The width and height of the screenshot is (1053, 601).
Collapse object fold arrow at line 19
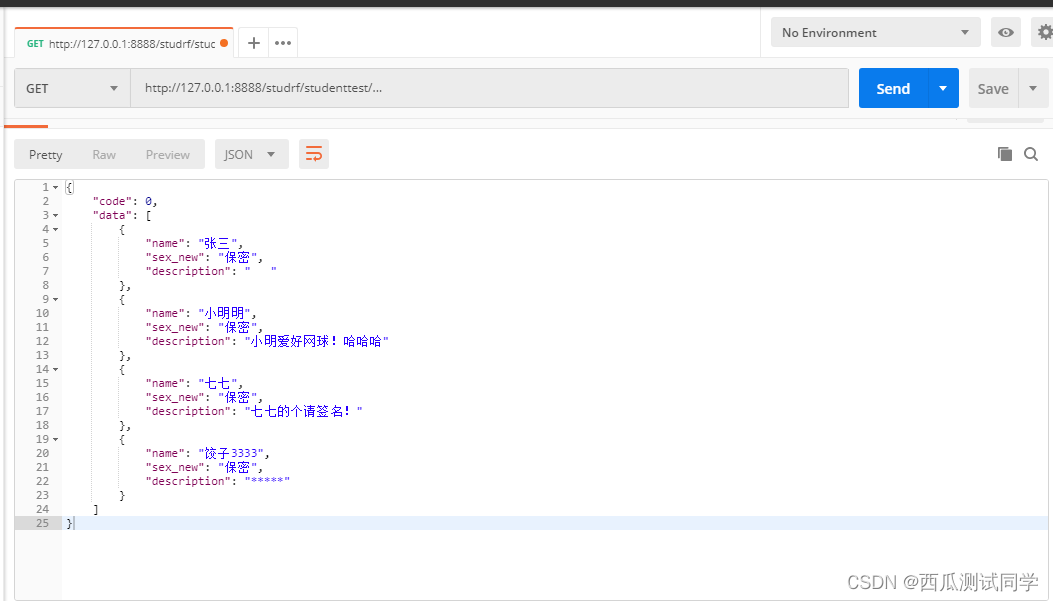(56, 439)
